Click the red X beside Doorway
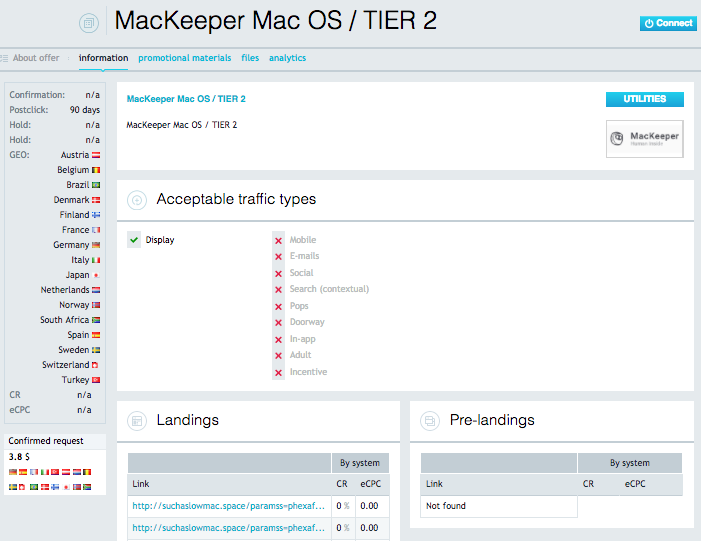The image size is (701, 541). pyautogui.click(x=278, y=323)
